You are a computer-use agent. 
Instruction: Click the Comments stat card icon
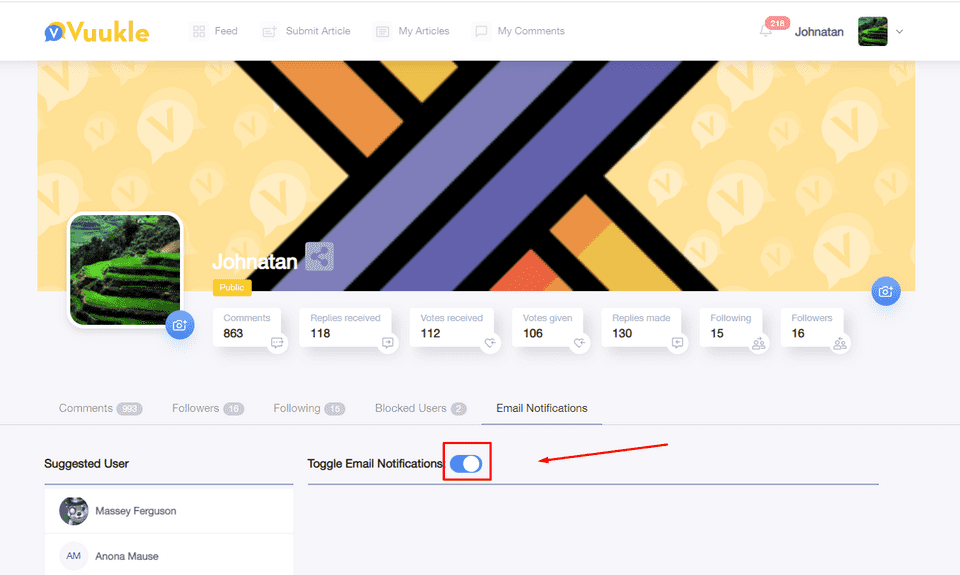[277, 343]
